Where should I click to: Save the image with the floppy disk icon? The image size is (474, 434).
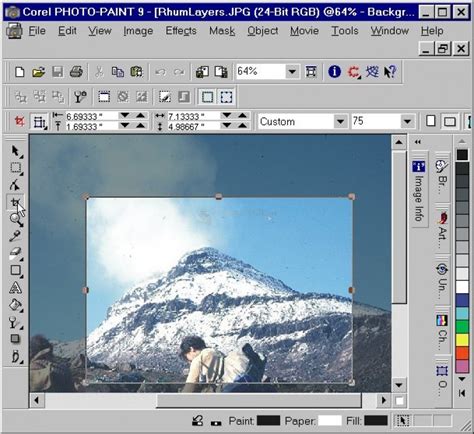[x=57, y=72]
